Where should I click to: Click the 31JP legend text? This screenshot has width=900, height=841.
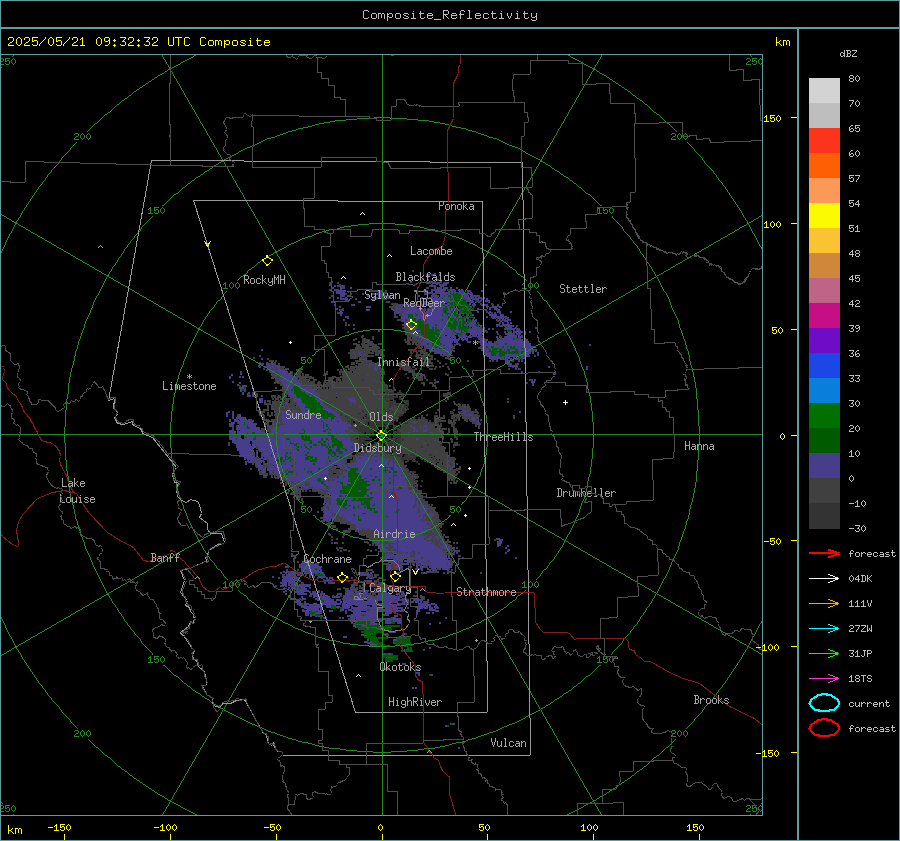tap(860, 653)
